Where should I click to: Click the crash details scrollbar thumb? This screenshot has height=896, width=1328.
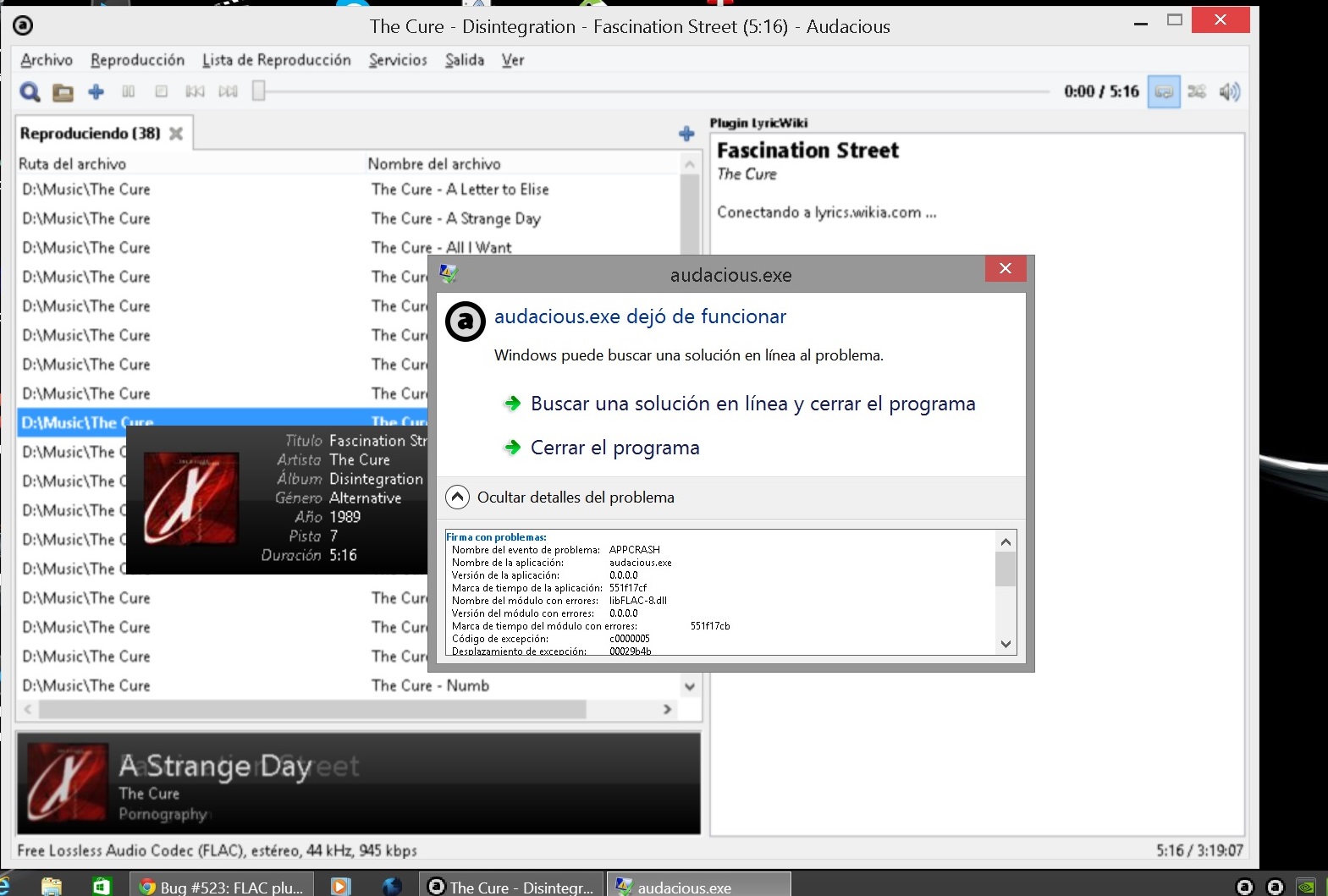pyautogui.click(x=1006, y=569)
